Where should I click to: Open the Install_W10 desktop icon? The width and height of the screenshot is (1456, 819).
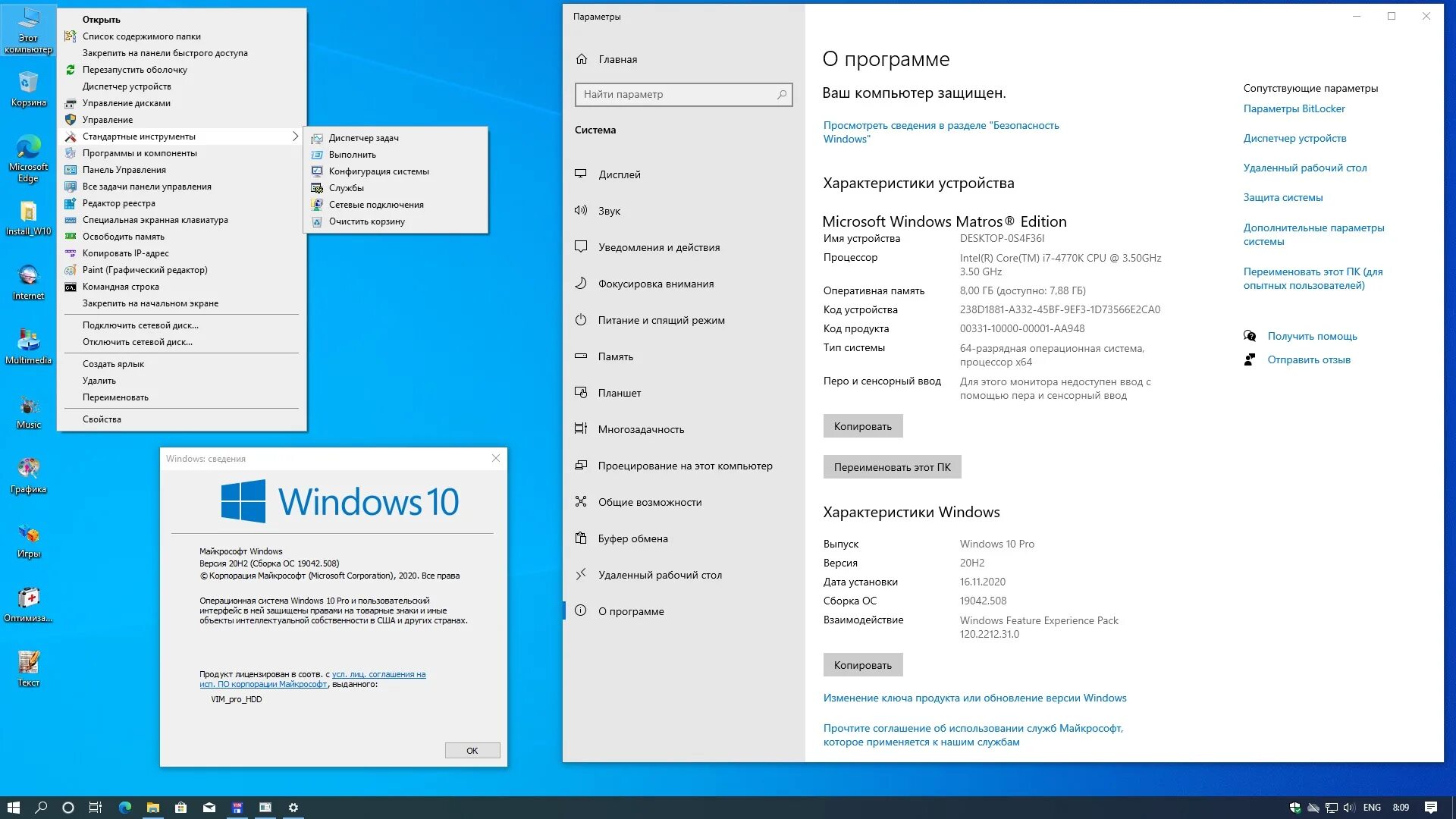click(28, 218)
